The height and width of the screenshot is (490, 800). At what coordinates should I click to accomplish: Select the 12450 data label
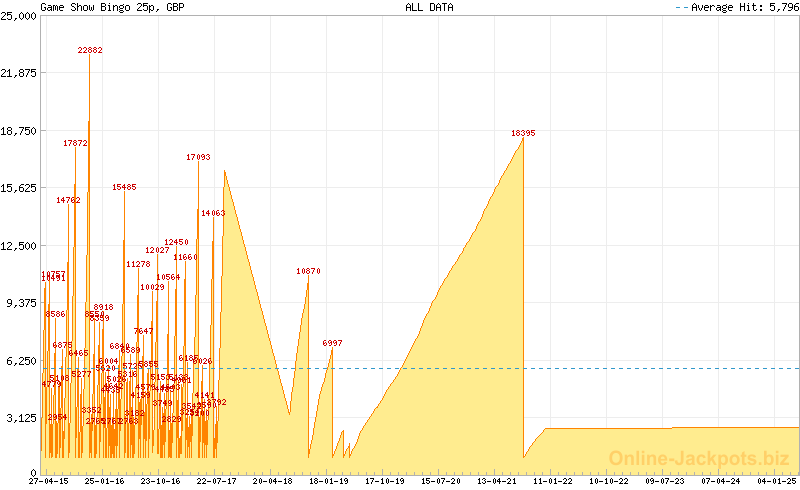[176, 242]
